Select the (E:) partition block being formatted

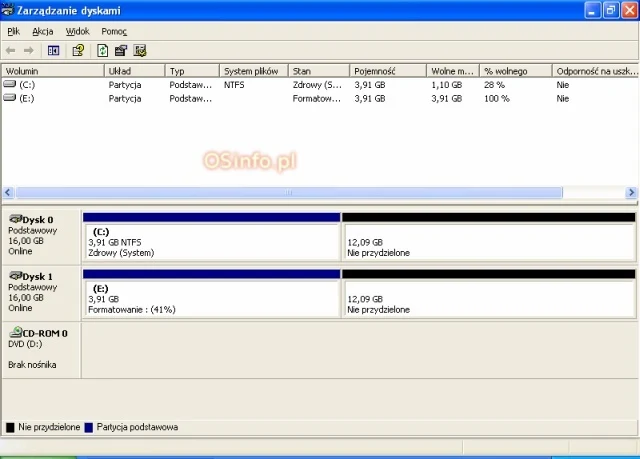tap(212, 299)
